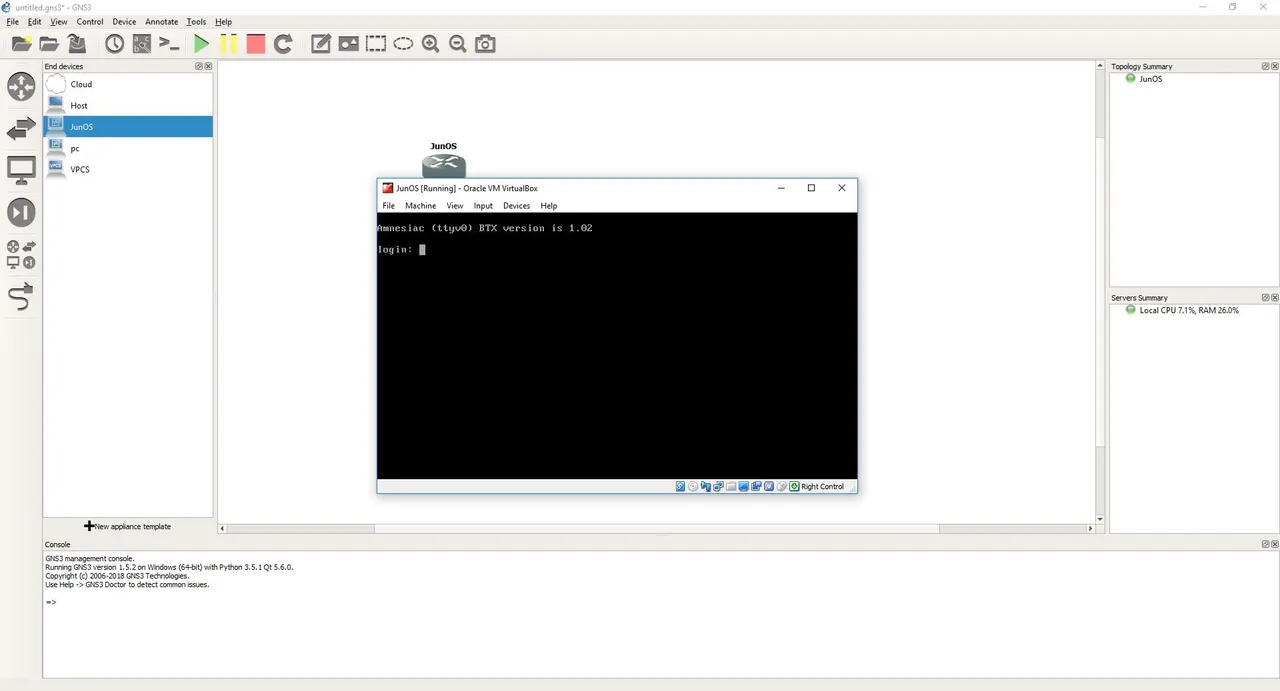Zoom out magnifier icon

coord(458,44)
